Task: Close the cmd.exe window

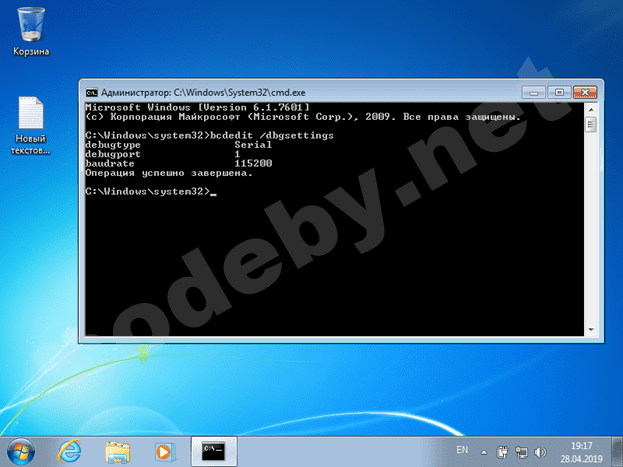Action: pos(585,93)
